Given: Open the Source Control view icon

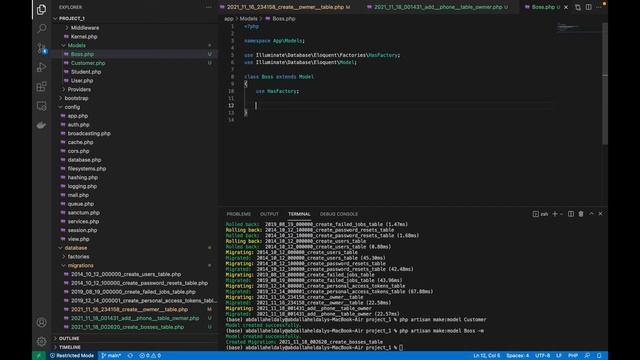Looking at the screenshot, I should 41,48.
